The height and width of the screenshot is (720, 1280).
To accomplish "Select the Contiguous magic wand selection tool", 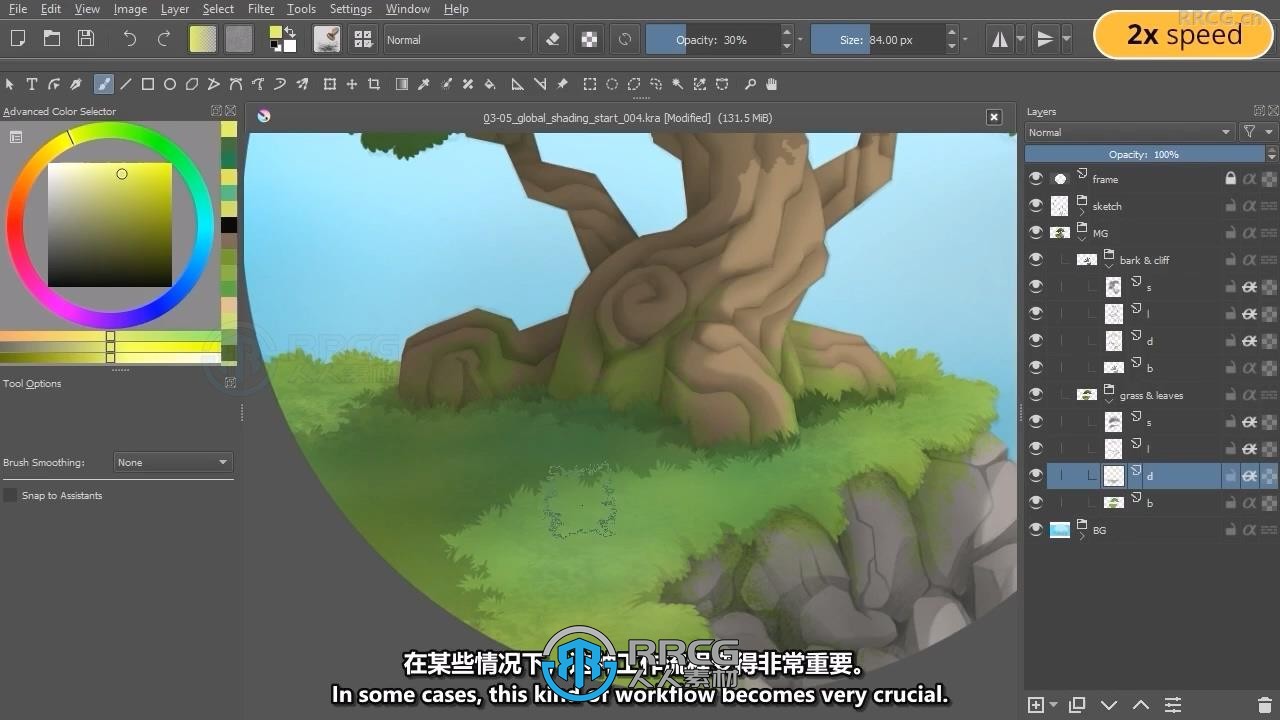I will click(678, 84).
